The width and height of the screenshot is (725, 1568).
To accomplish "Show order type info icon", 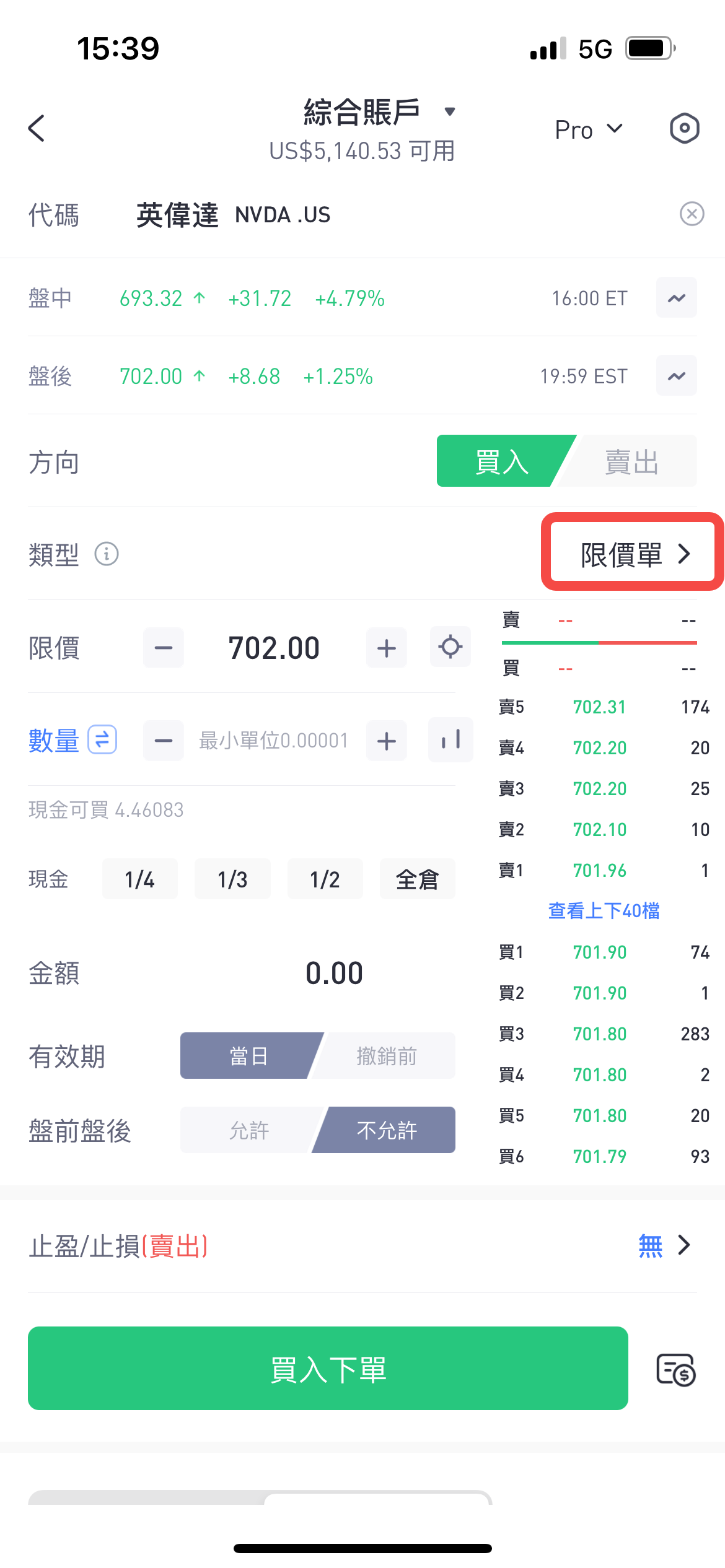I will [x=107, y=554].
